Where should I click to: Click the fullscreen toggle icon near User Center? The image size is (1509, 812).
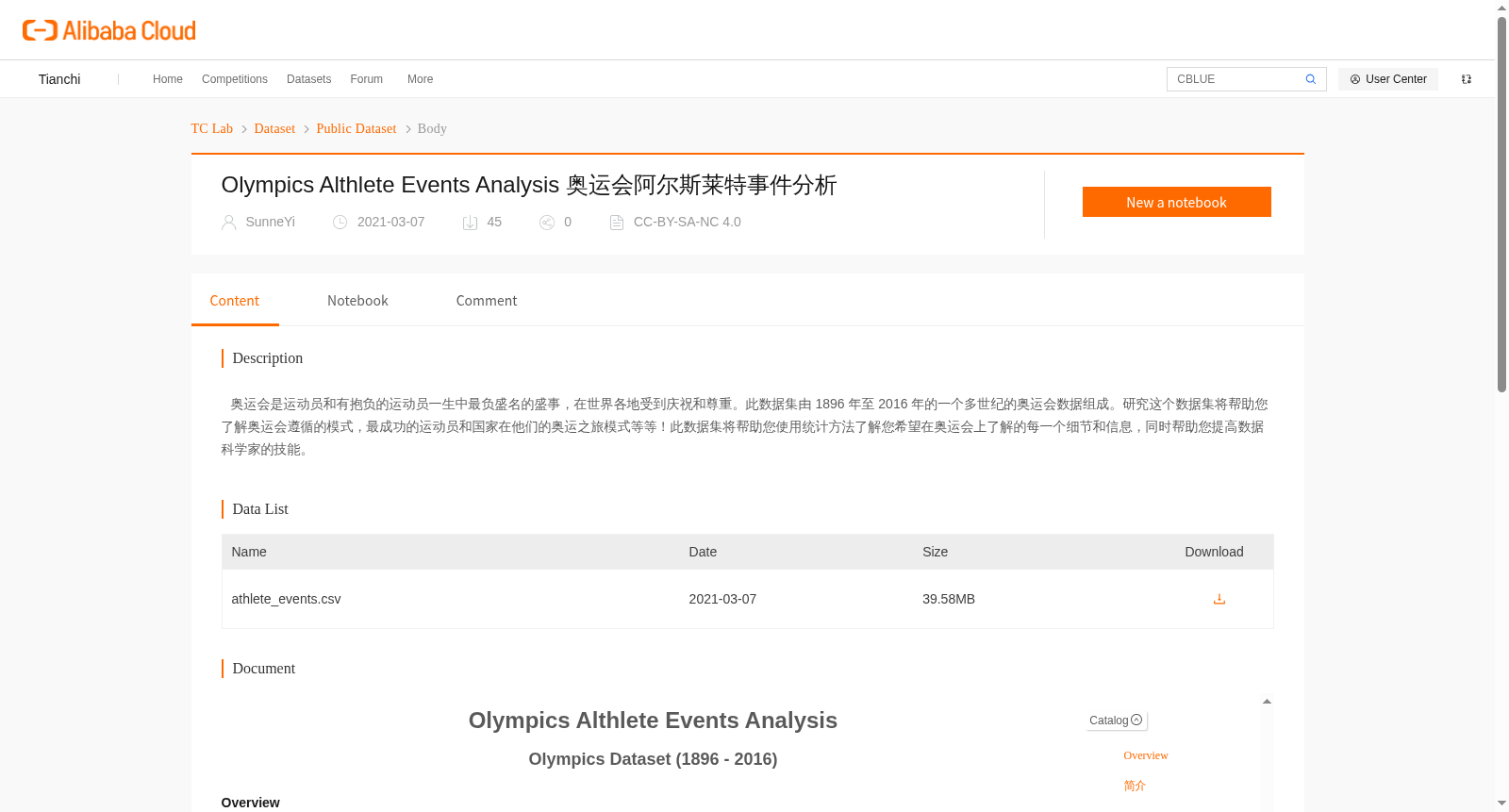tap(1467, 79)
